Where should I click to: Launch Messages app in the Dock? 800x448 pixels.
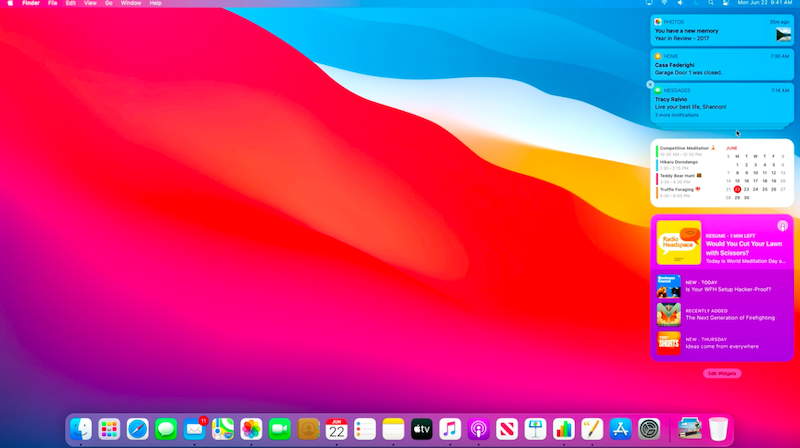(x=166, y=429)
